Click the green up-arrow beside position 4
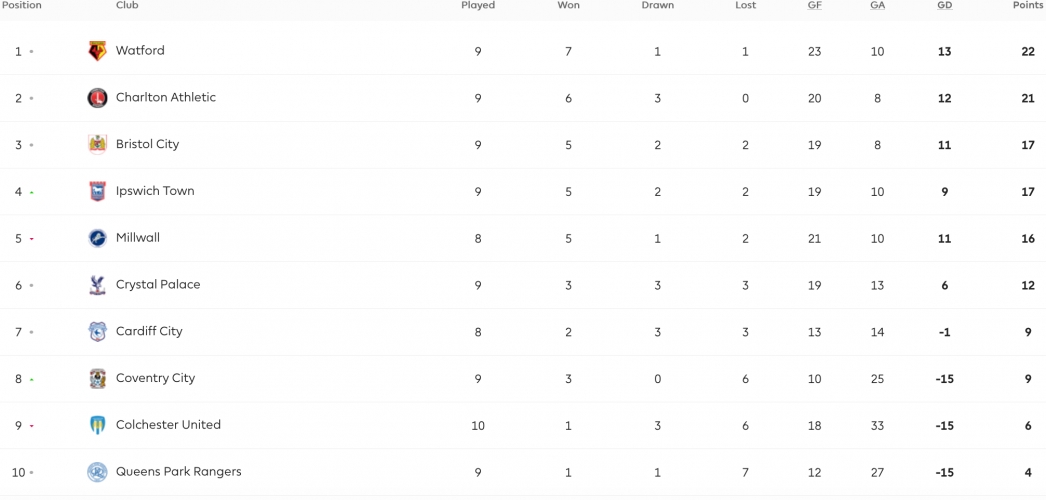Image resolution: width=1046 pixels, height=500 pixels. point(31,193)
